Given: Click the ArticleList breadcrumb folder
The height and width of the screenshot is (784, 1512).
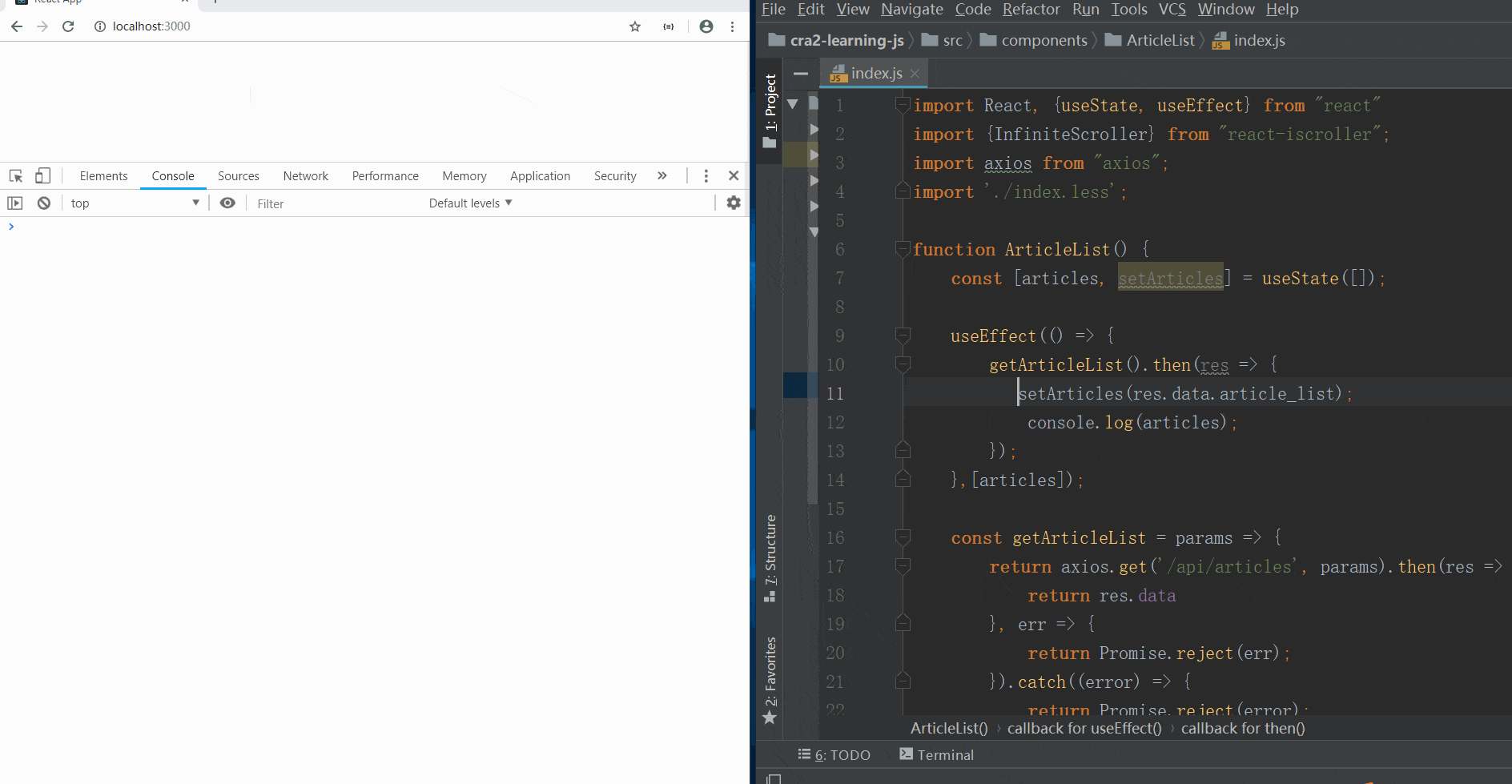Looking at the screenshot, I should coord(1160,41).
